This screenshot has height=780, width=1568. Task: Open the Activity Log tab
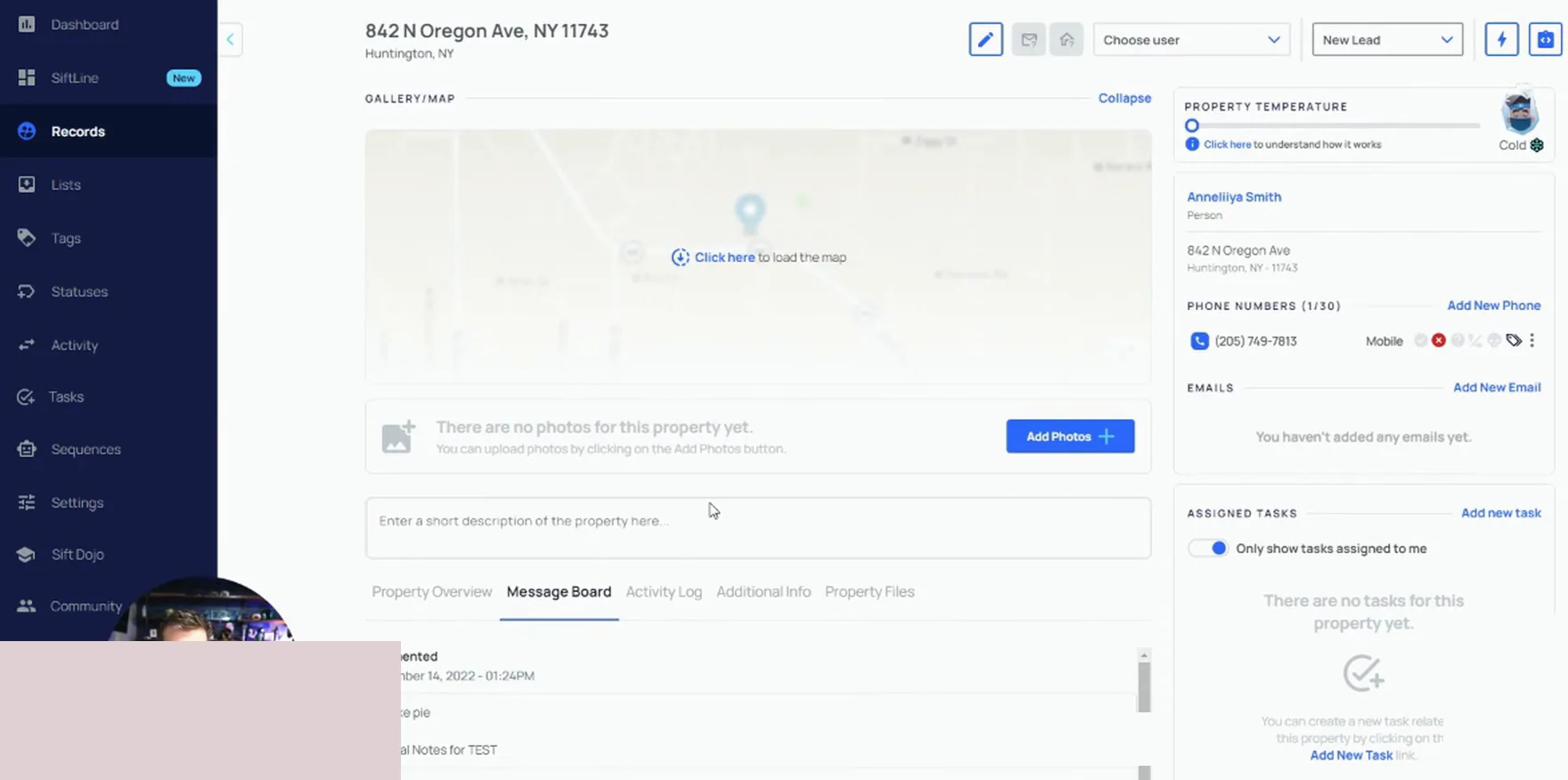tap(664, 592)
